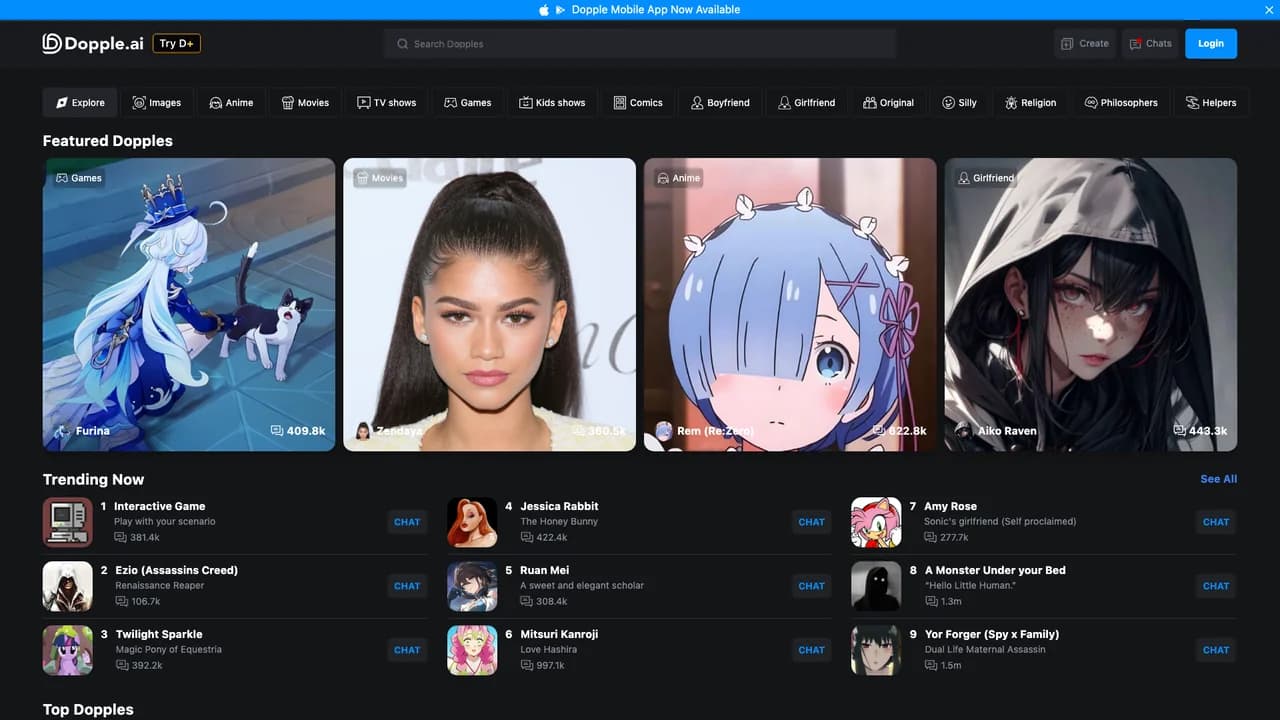Open Ruan Mei avatar
The height and width of the screenshot is (720, 1280).
[472, 586]
